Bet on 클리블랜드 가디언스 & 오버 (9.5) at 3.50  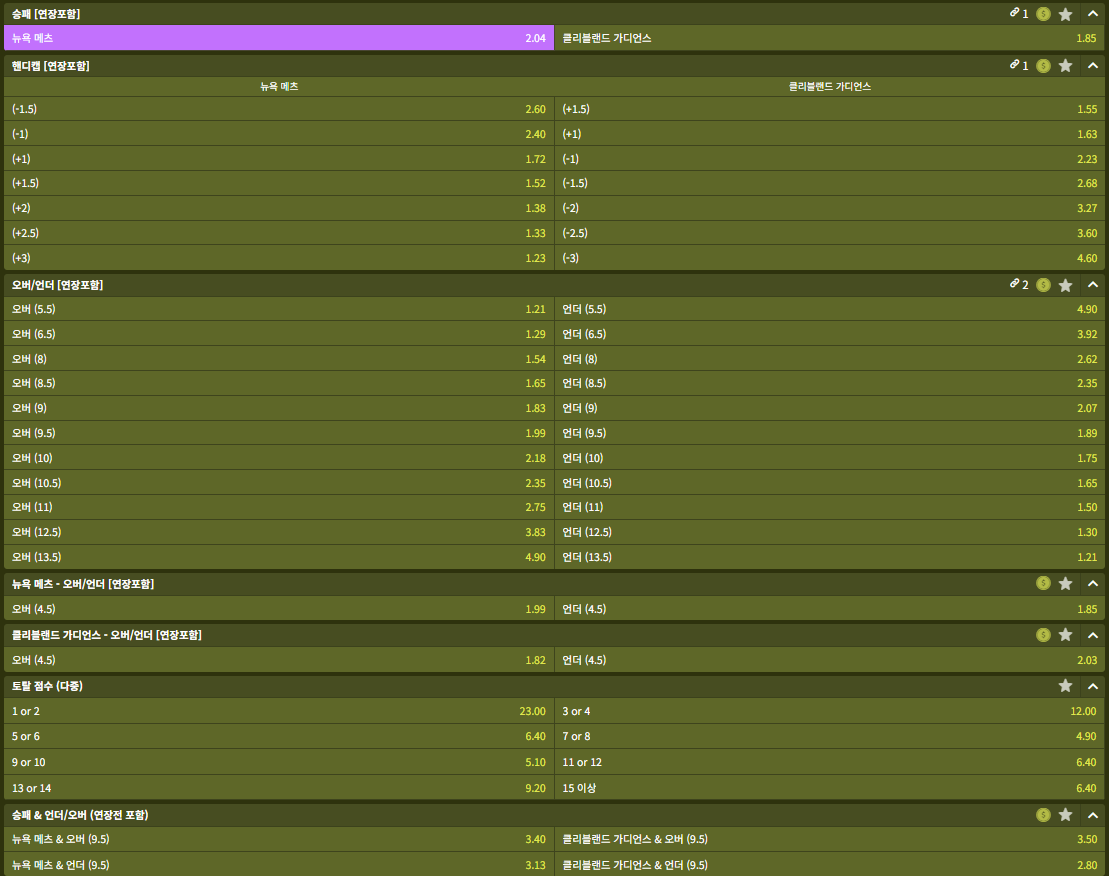(830, 839)
